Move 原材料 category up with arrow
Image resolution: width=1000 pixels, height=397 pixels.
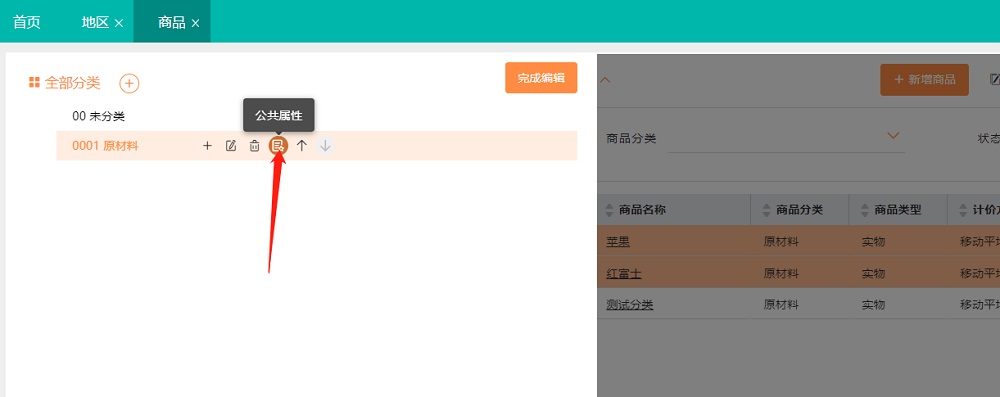click(302, 146)
